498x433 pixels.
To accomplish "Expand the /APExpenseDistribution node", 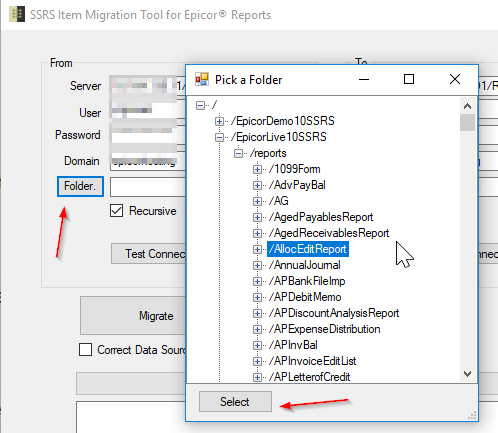I will point(257,329).
